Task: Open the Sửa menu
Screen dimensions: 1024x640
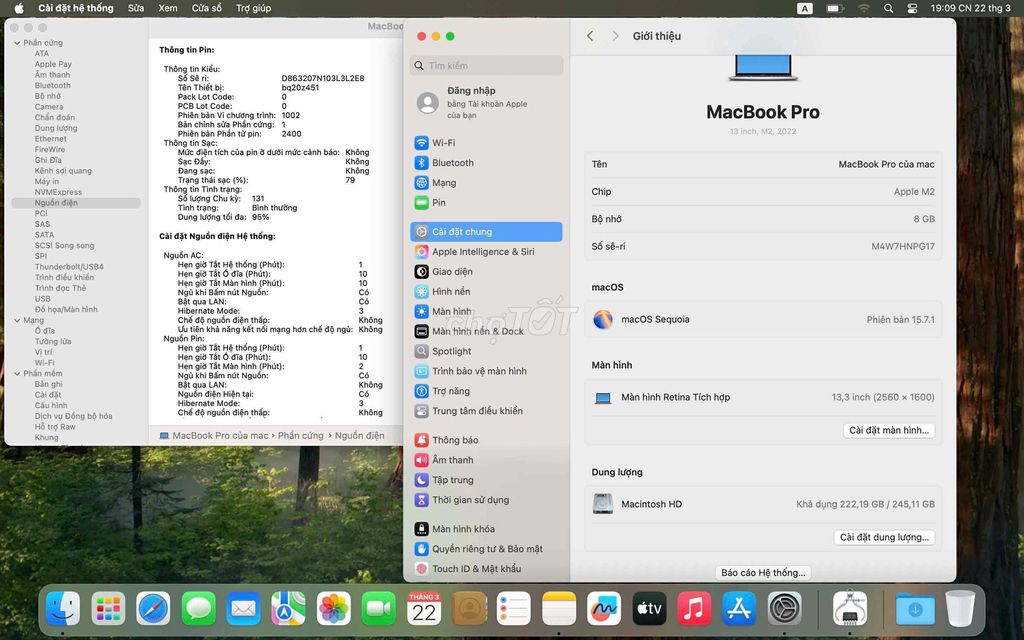Action: 134,8
